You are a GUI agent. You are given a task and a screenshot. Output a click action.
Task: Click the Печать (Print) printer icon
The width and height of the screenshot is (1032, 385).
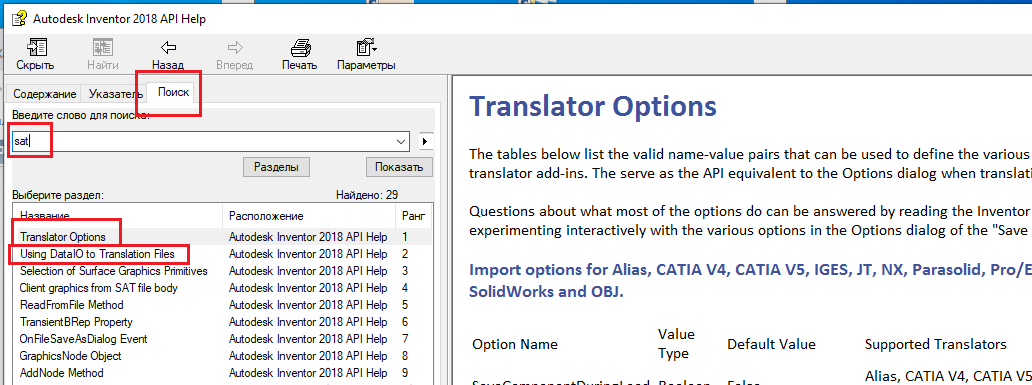tap(300, 48)
